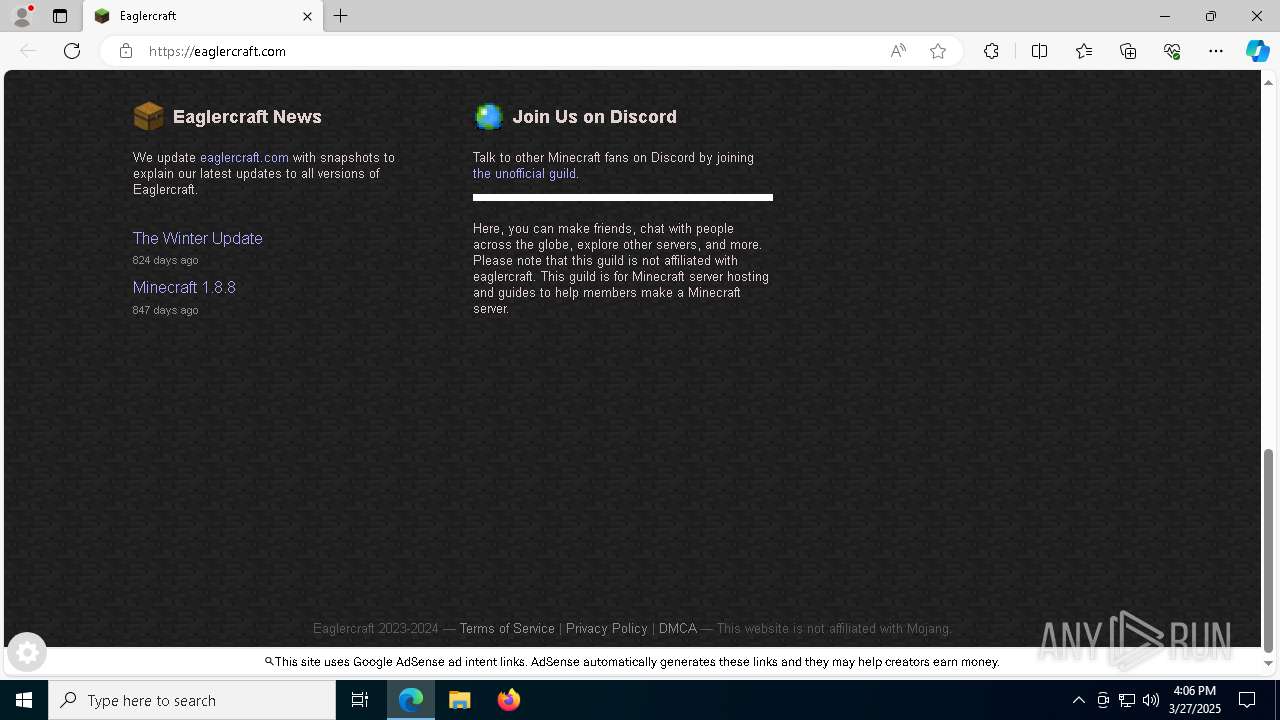
Task: Enable Read aloud from address bar
Action: click(898, 51)
